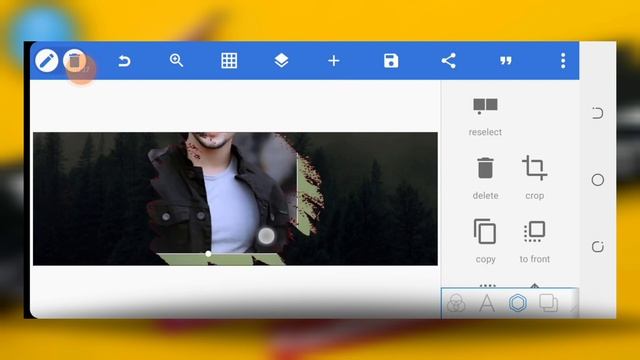Open the overlapping squares tab
The image size is (640, 360).
pyautogui.click(x=548, y=303)
